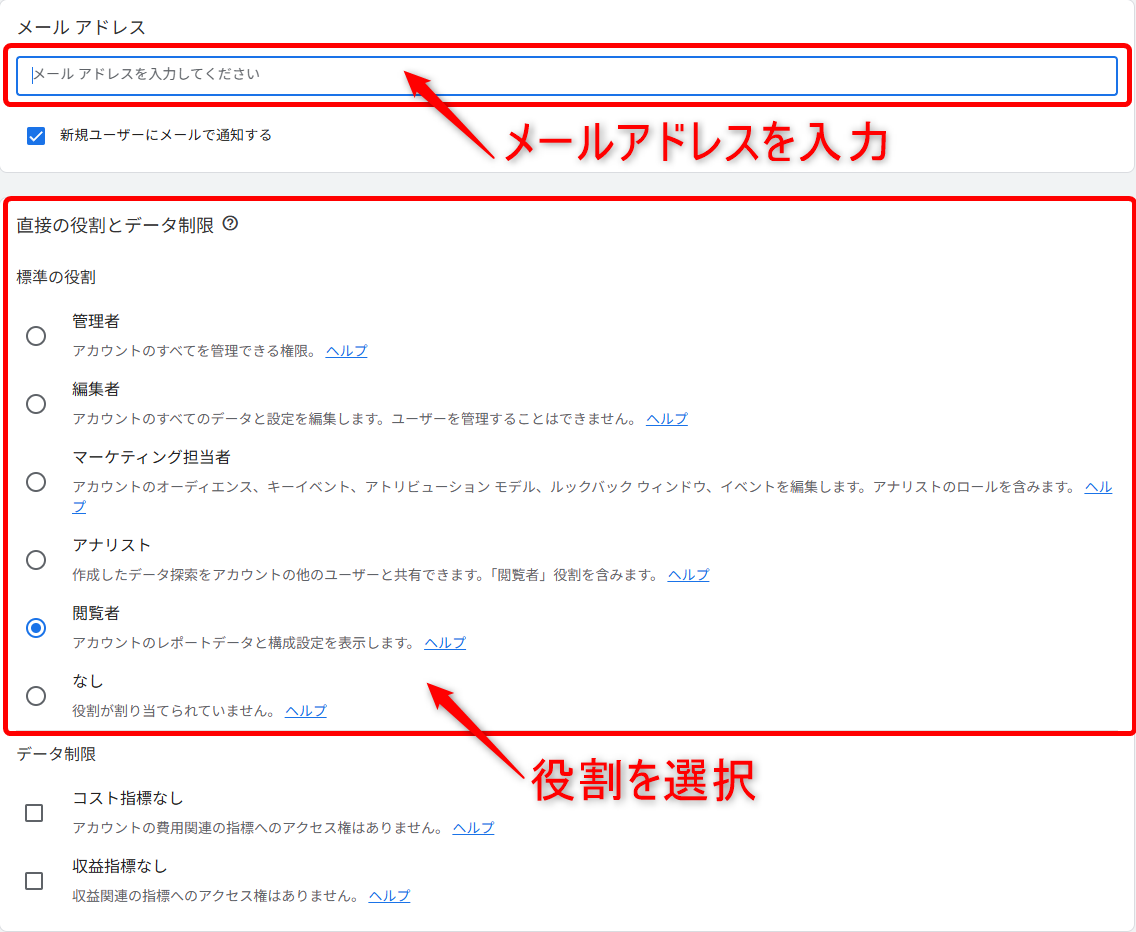Open the ヘルプ link for なし role

point(306,711)
